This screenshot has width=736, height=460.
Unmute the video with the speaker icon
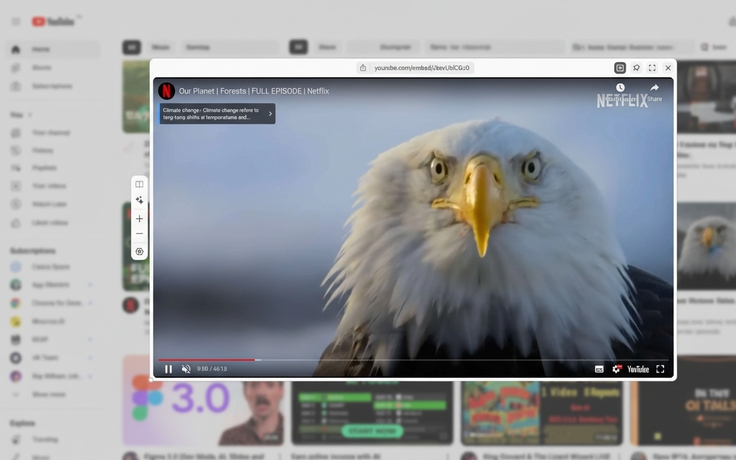(186, 369)
